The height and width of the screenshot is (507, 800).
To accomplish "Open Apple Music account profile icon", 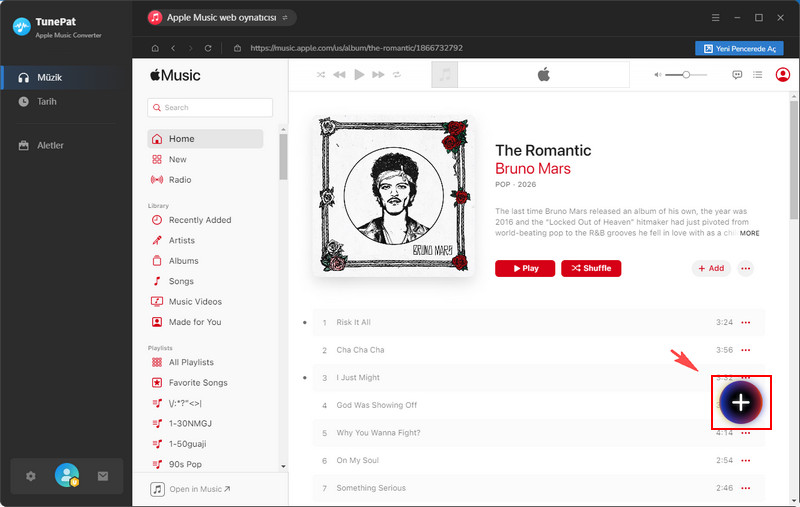I will coord(782,75).
